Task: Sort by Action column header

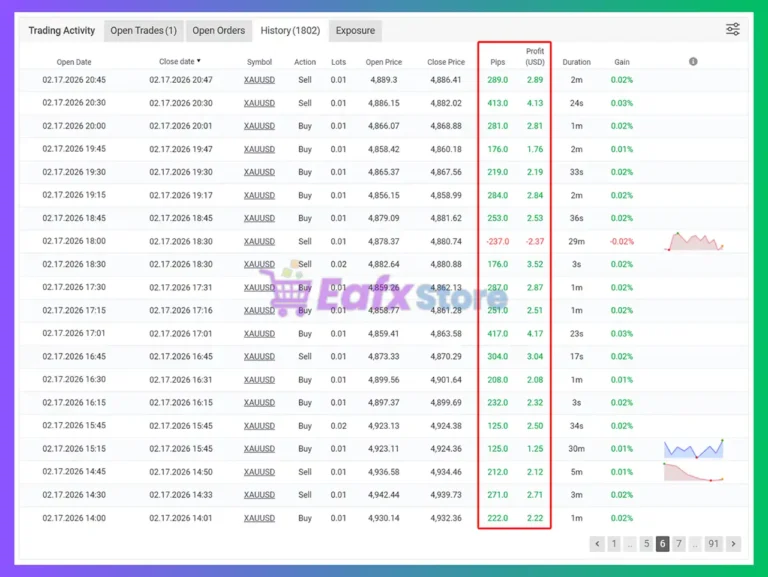Action: click(305, 62)
